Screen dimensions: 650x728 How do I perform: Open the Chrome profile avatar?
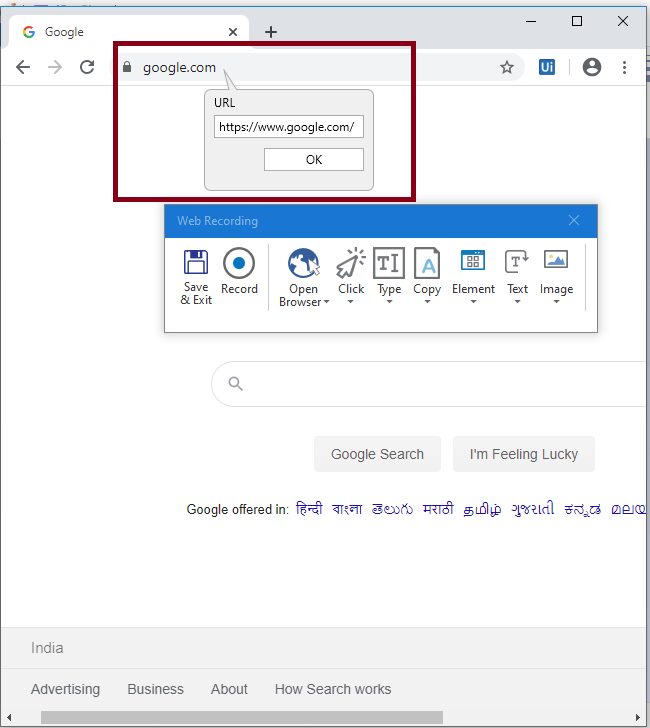click(592, 67)
